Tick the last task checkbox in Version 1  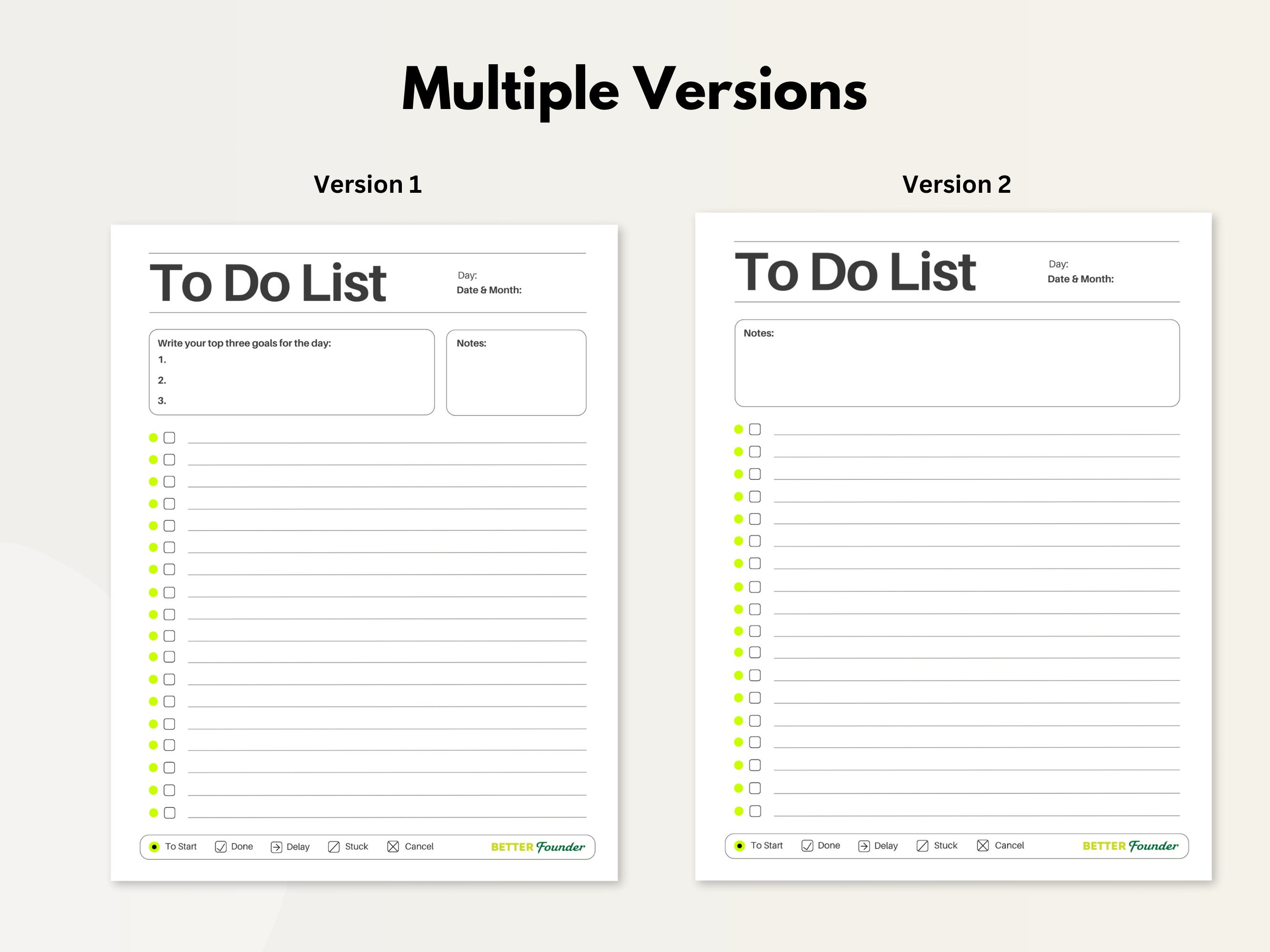pos(170,813)
